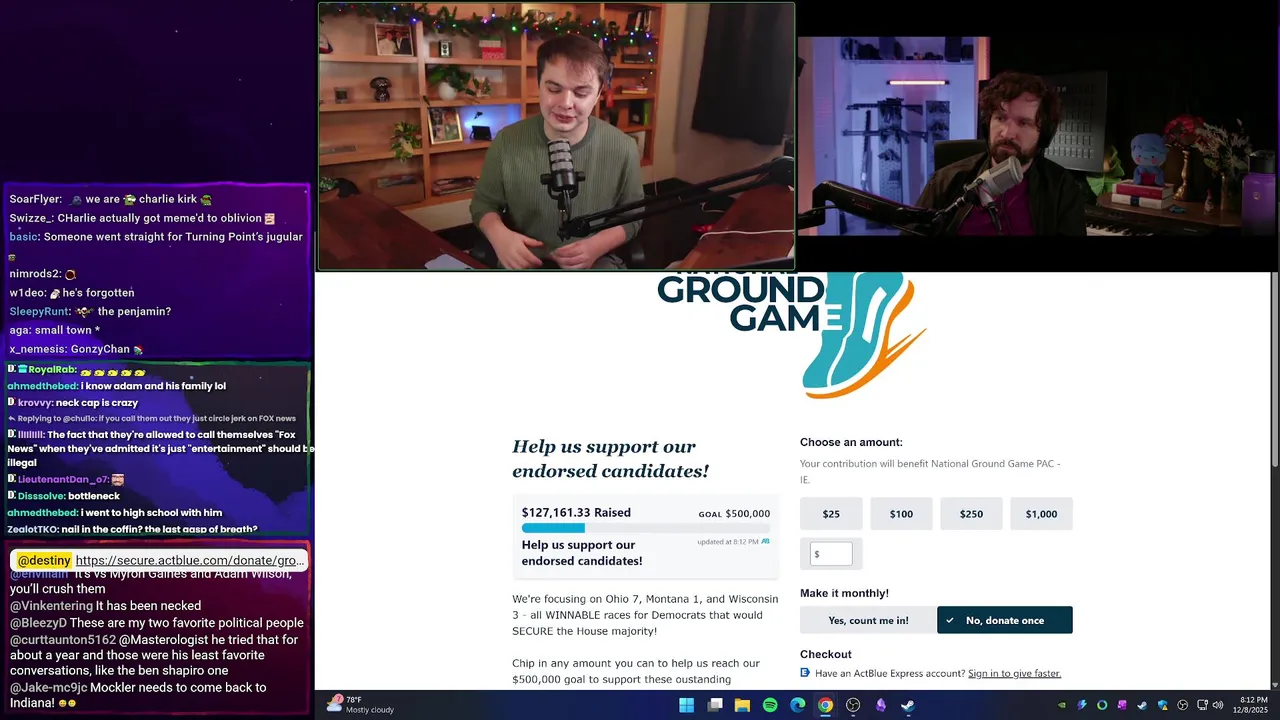Open the purple Obsidian taskbar app
The height and width of the screenshot is (720, 1280).
click(881, 705)
